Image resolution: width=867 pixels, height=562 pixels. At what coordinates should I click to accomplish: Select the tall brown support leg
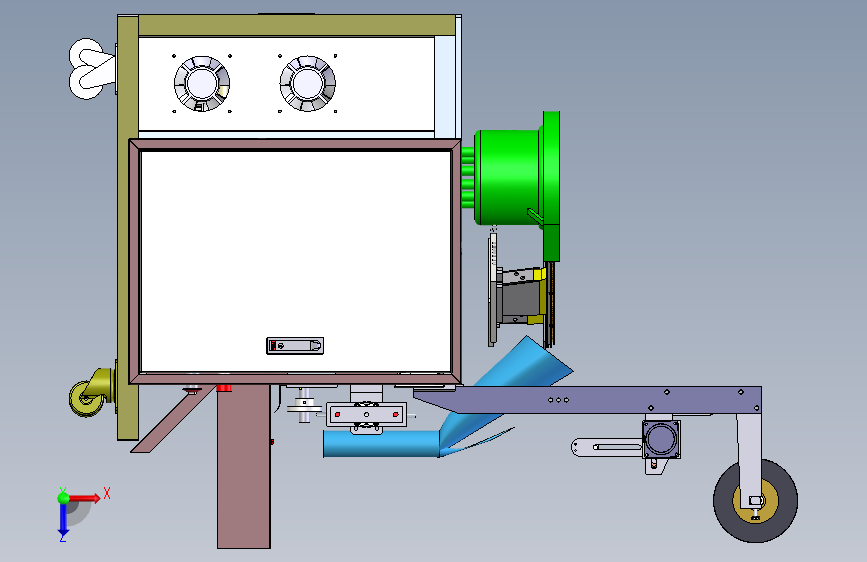click(244, 466)
